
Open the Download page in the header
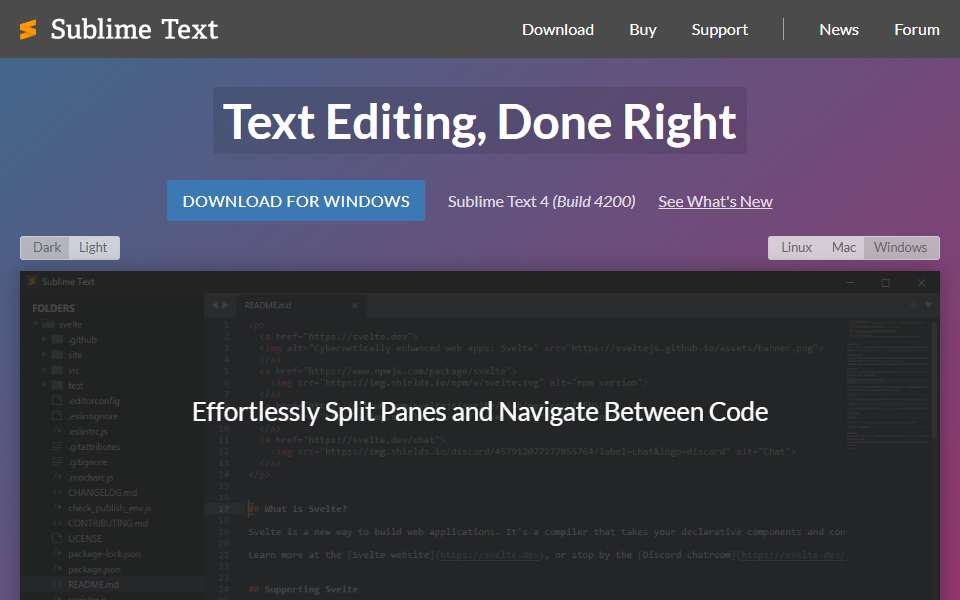coord(558,29)
